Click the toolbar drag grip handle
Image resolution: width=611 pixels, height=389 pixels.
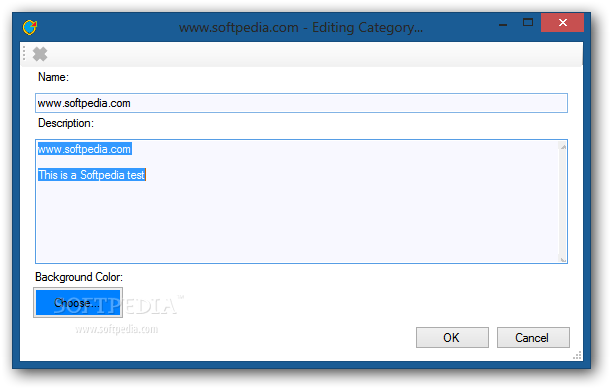(24, 53)
